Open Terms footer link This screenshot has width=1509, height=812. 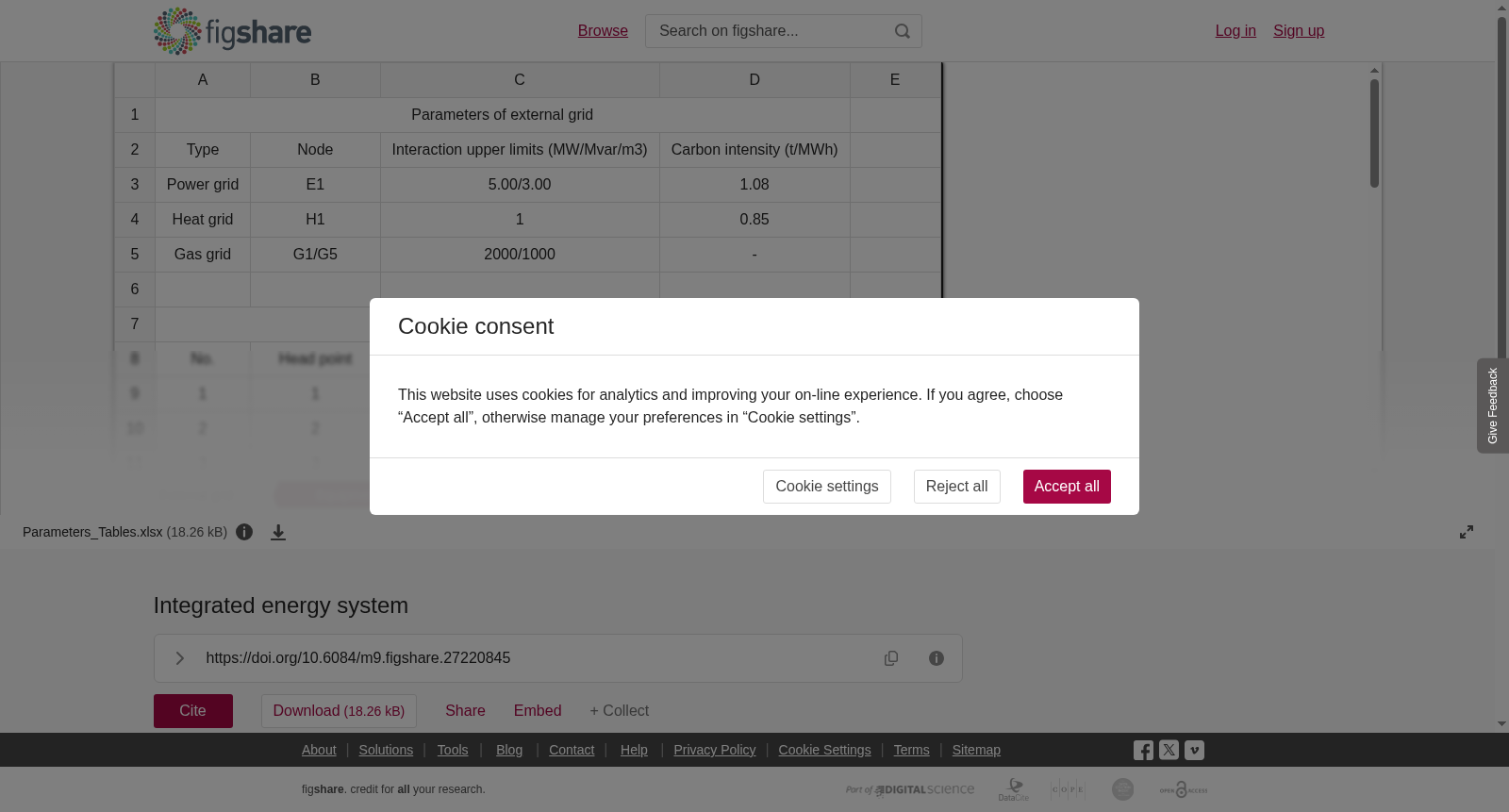(x=911, y=750)
